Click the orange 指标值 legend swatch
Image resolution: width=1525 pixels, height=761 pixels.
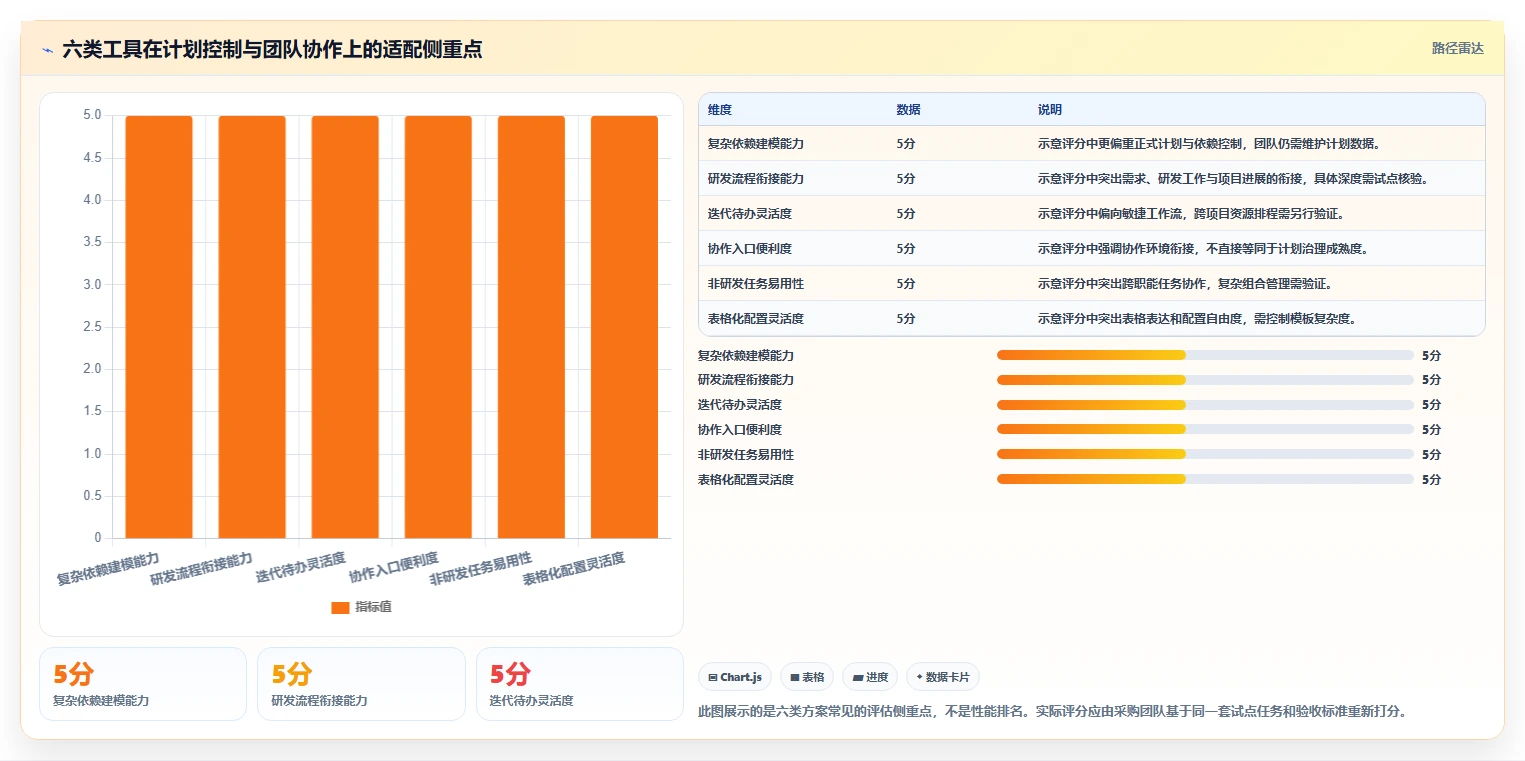point(340,607)
